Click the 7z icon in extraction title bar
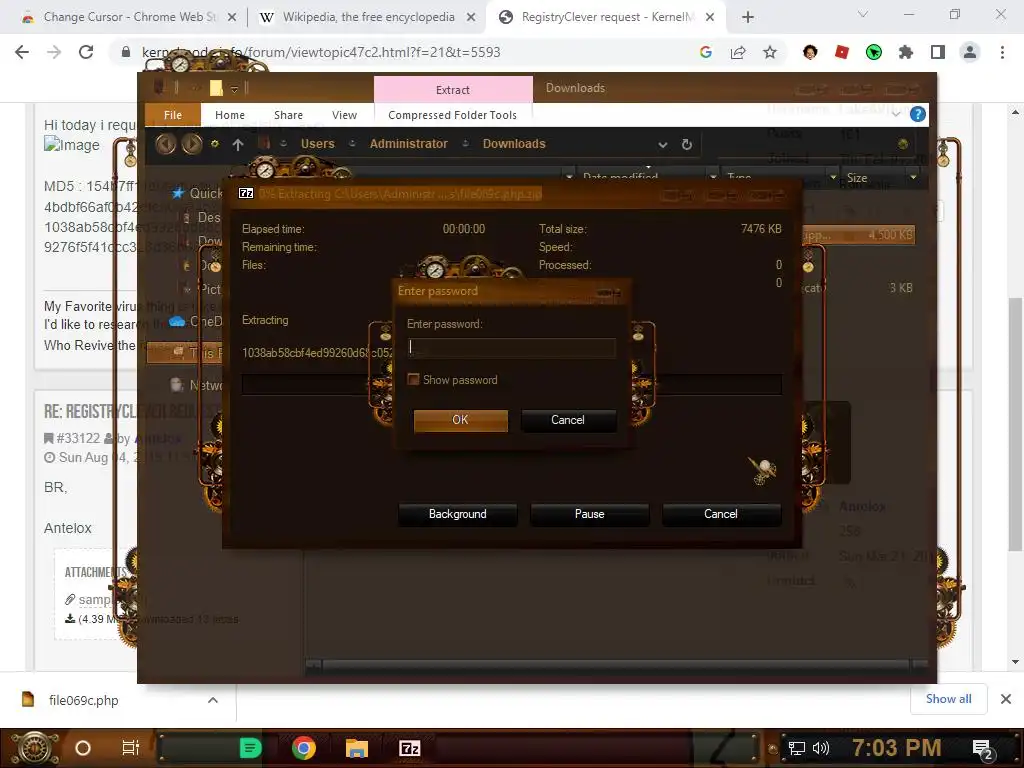Viewport: 1024px width, 768px height. 246,193
